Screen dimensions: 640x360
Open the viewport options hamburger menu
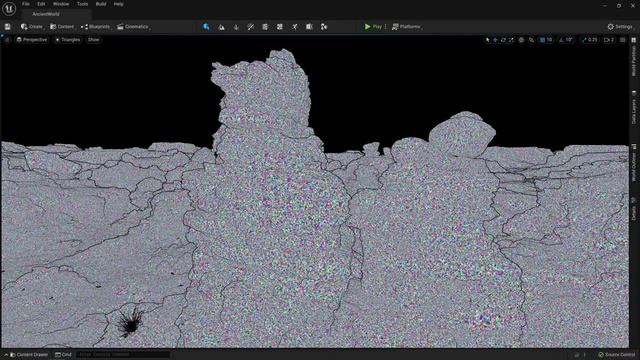(x=7, y=40)
